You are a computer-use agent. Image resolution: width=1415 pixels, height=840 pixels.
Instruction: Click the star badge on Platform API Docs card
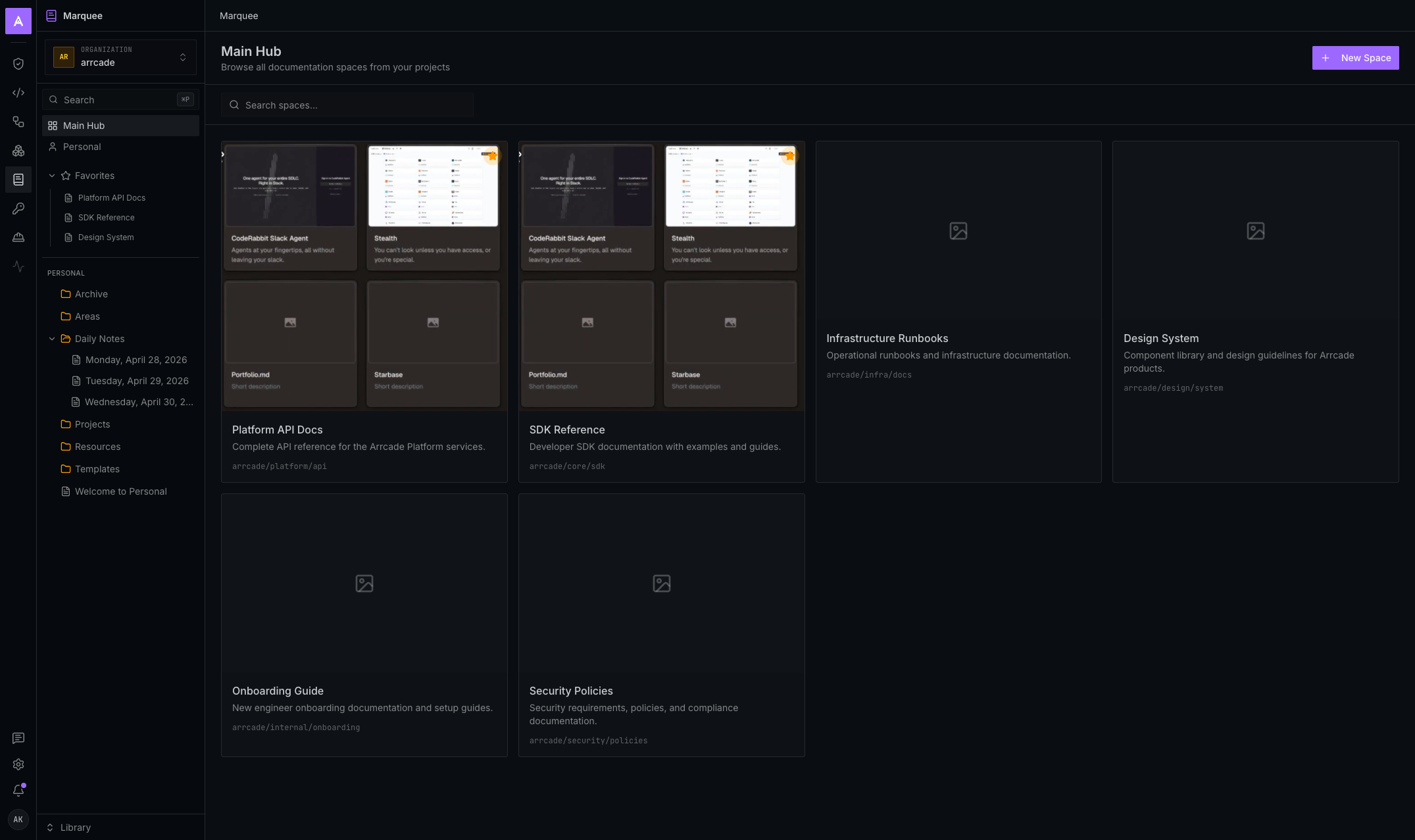tap(492, 156)
